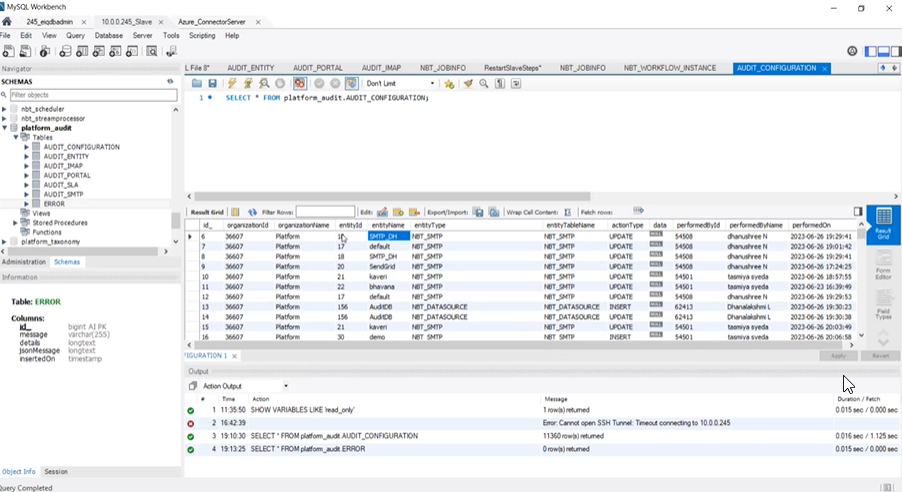The image size is (902, 492).
Task: Open a script file in editor
Action: pos(197,83)
